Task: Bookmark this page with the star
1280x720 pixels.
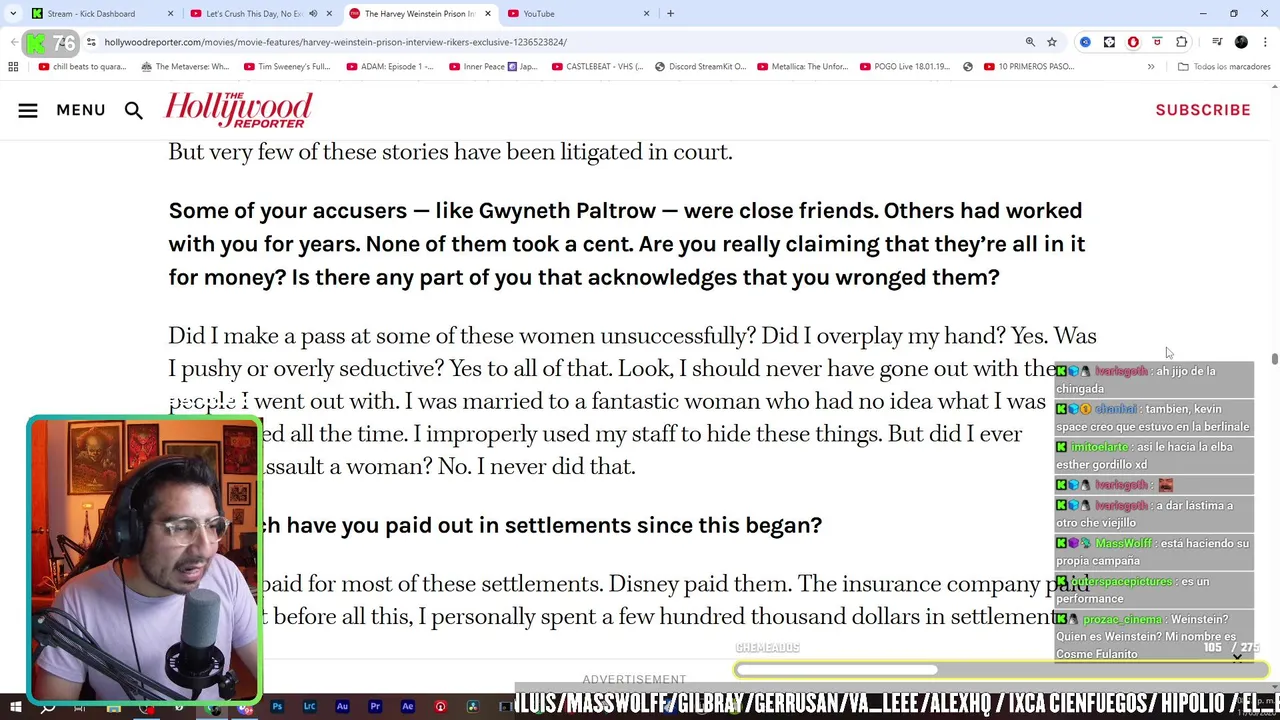Action: 1052,42
